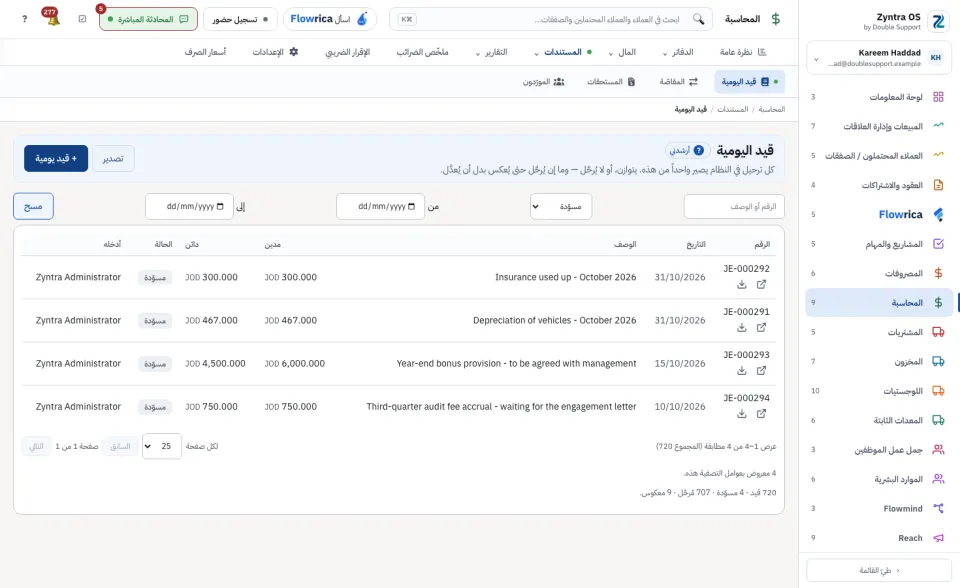
Task: Expand the المستندات menu
Action: [x=563, y=52]
